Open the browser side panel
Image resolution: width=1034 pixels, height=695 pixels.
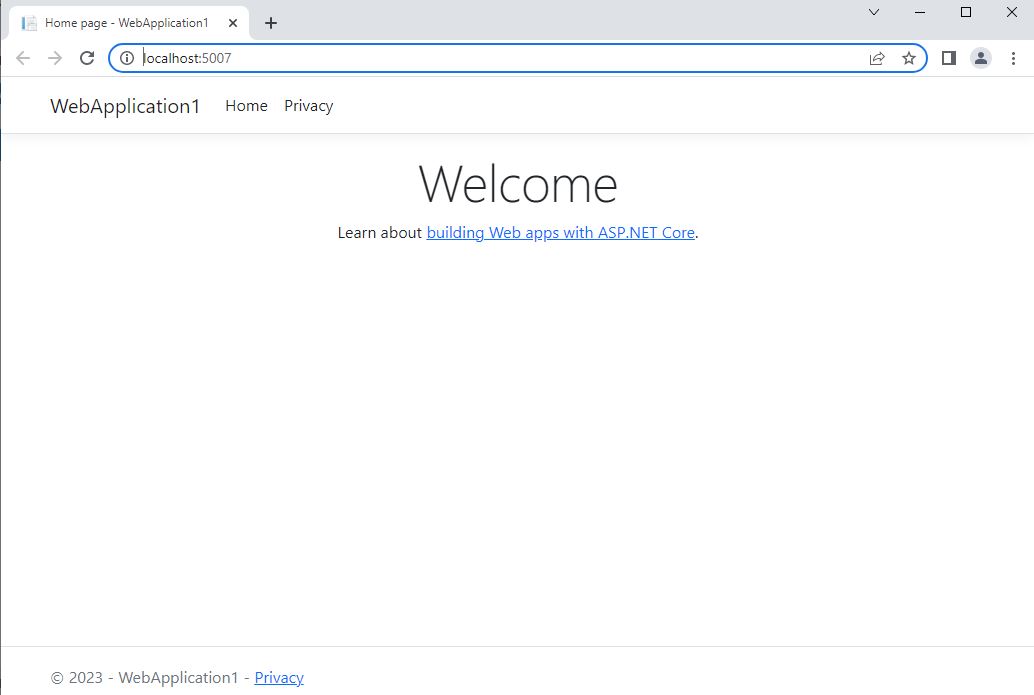pos(949,58)
